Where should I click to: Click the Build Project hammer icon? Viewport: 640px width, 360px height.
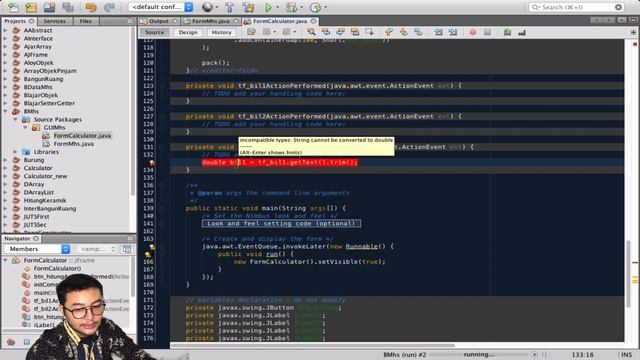(x=229, y=7)
